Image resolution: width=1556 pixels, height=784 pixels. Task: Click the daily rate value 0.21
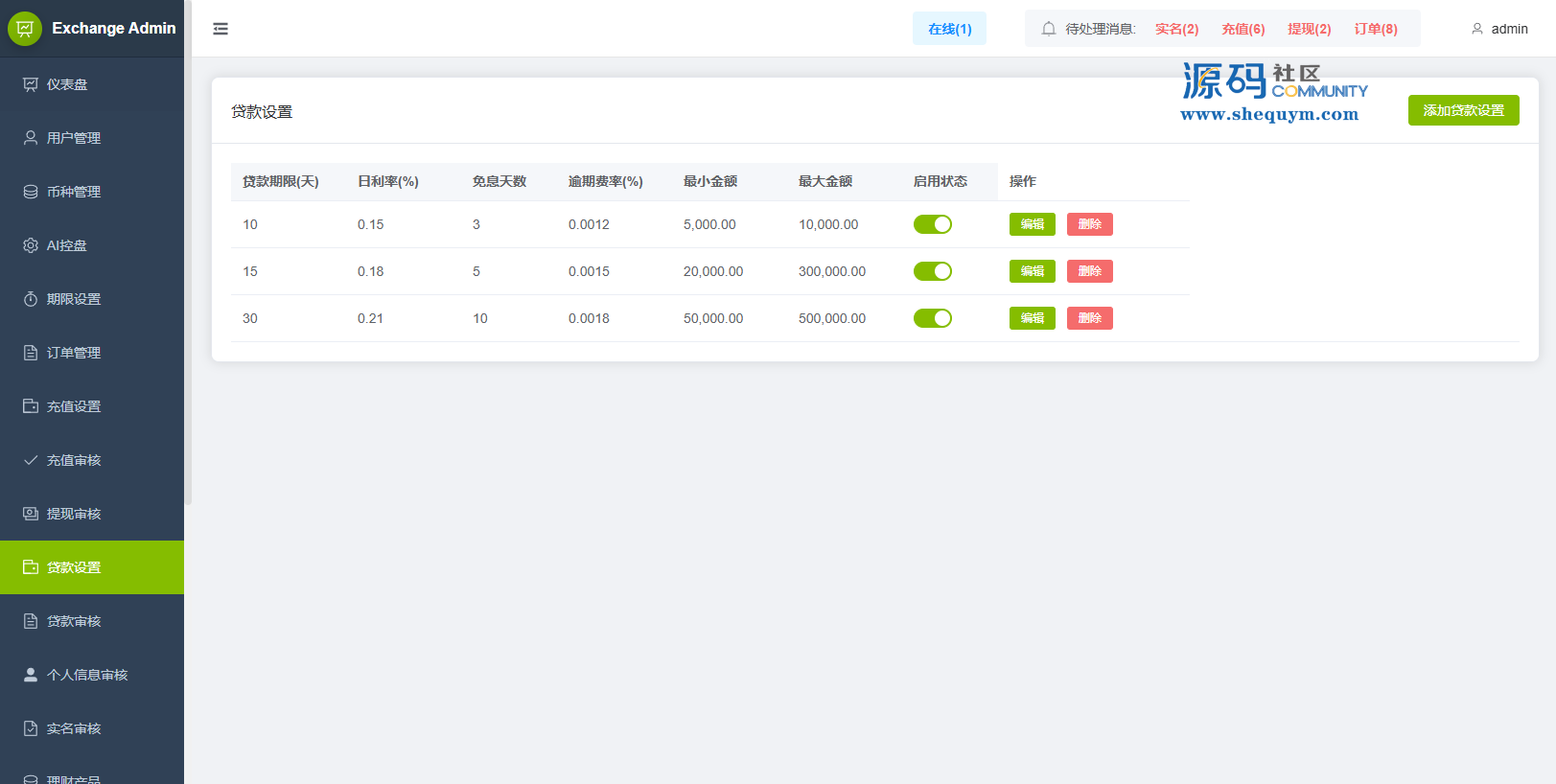[370, 318]
